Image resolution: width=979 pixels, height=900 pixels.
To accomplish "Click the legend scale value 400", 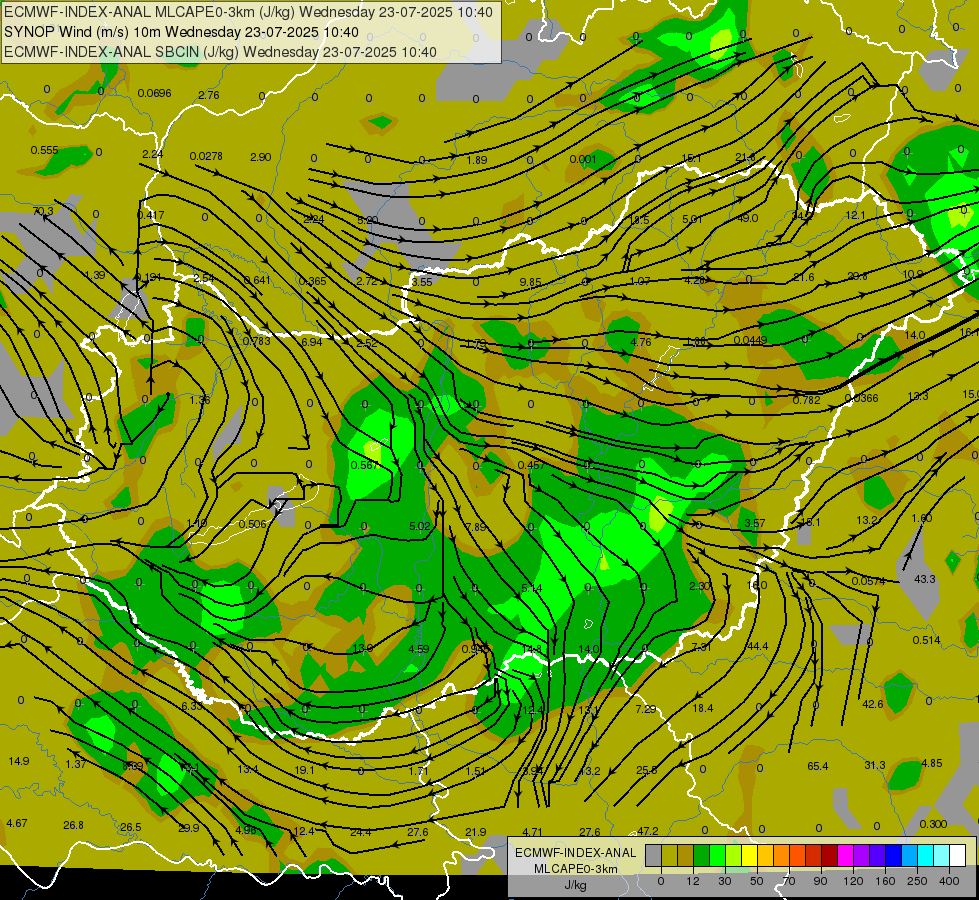I will pyautogui.click(x=949, y=881).
